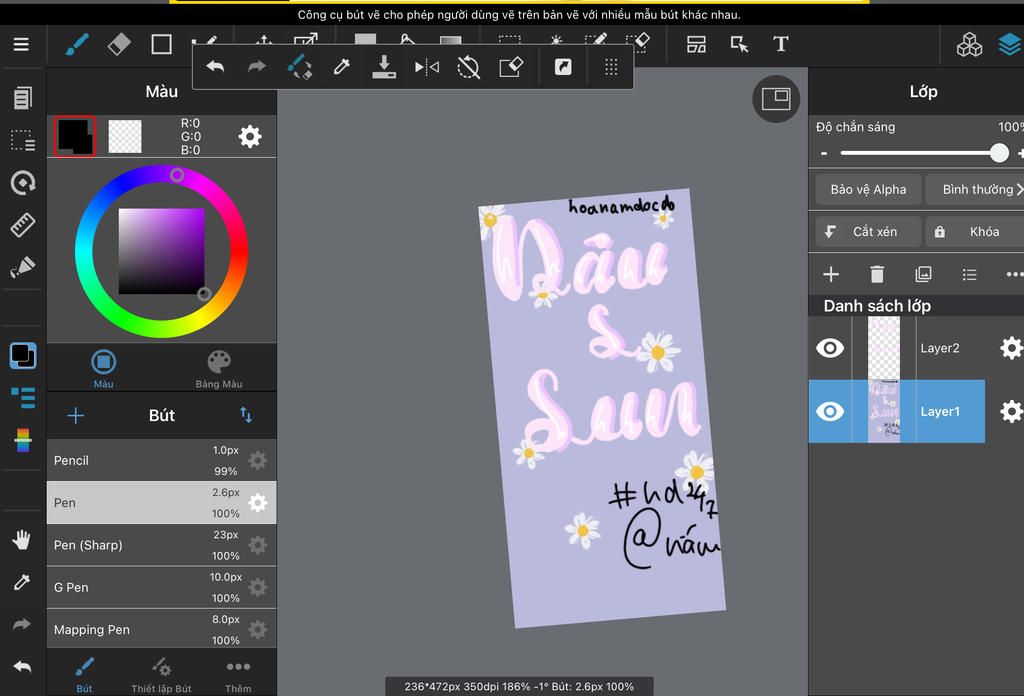This screenshot has height=696, width=1024.
Task: Open the layer more-options ellipsis menu
Action: [x=1014, y=274]
